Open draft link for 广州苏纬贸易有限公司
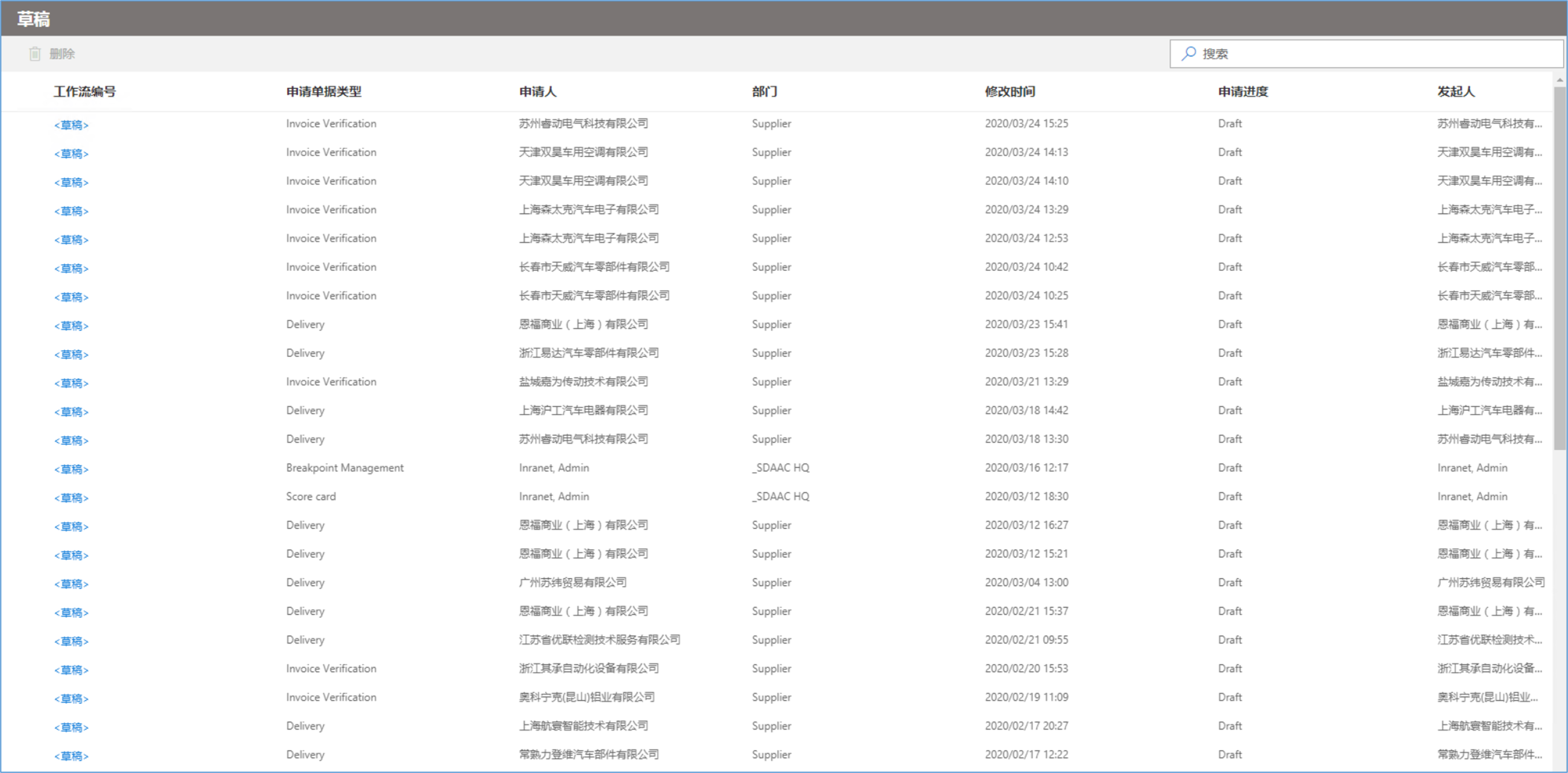The image size is (1568, 773). (x=71, y=584)
